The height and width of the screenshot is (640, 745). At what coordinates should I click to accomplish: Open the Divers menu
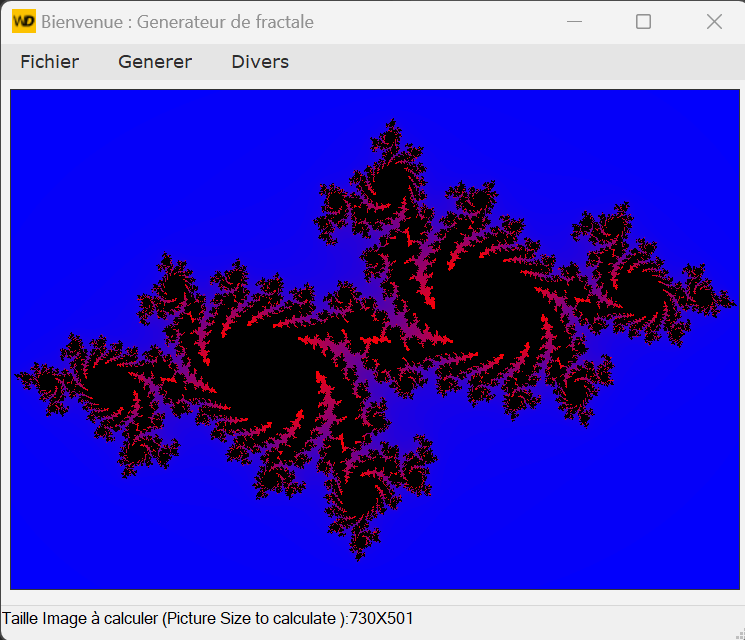pyautogui.click(x=260, y=62)
